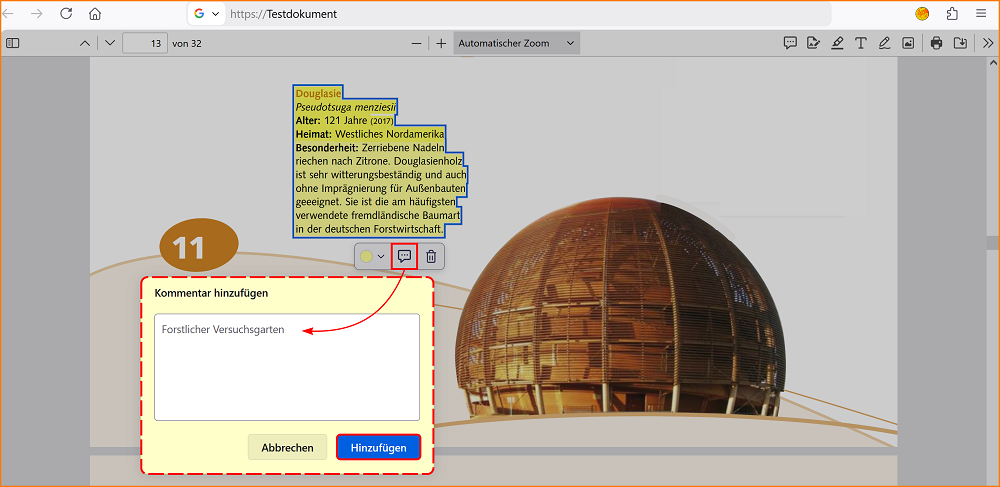This screenshot has width=1000, height=487.
Task: Open the Automatischer Zoom dropdown
Action: point(516,43)
